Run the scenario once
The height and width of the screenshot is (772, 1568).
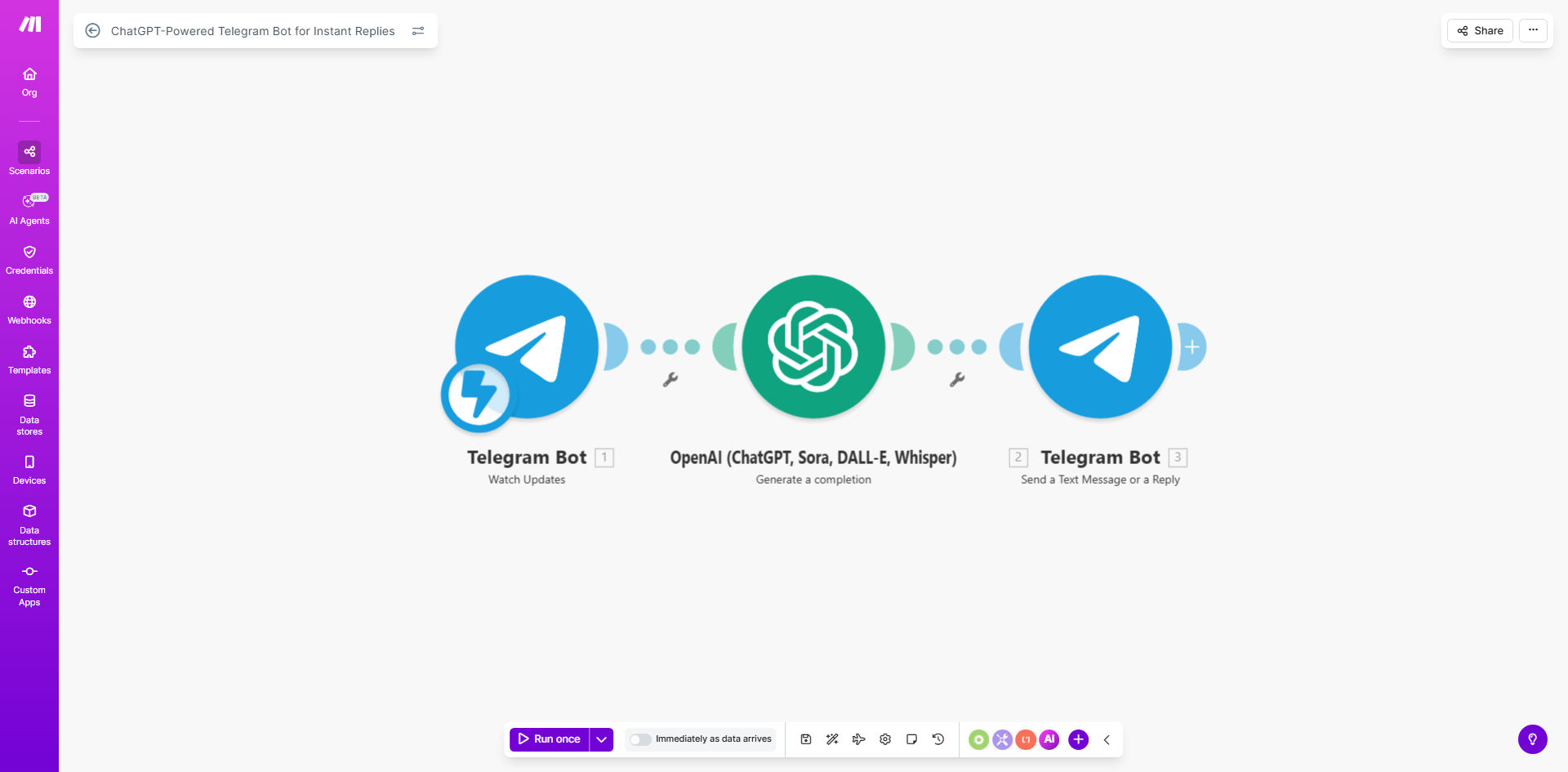[x=550, y=739]
